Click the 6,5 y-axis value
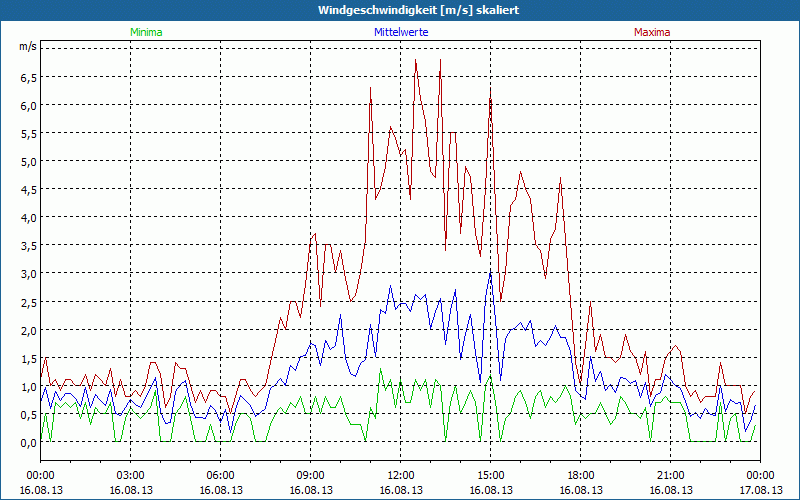The image size is (800, 500). (x=29, y=78)
